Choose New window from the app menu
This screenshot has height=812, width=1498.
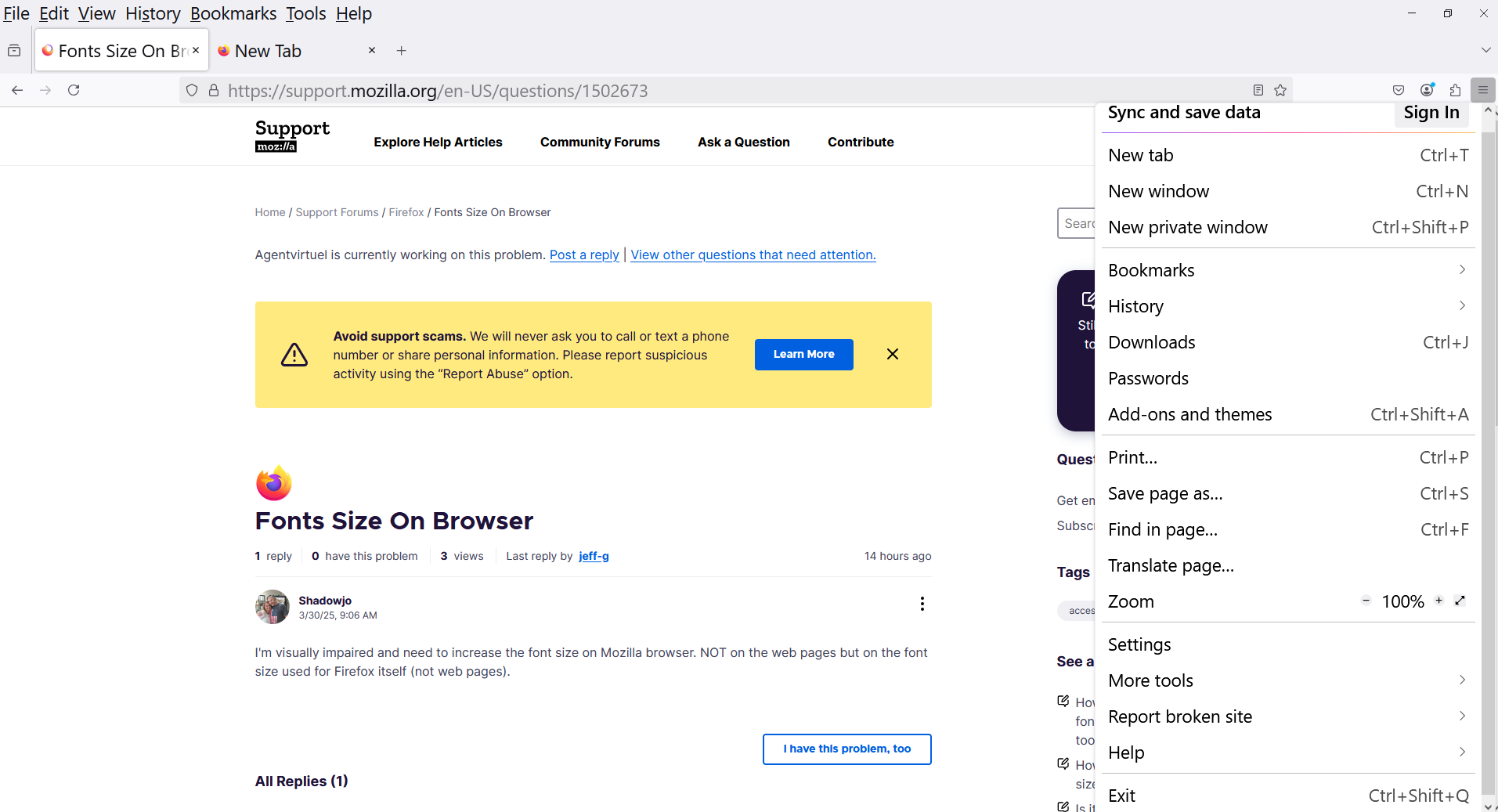tap(1287, 191)
